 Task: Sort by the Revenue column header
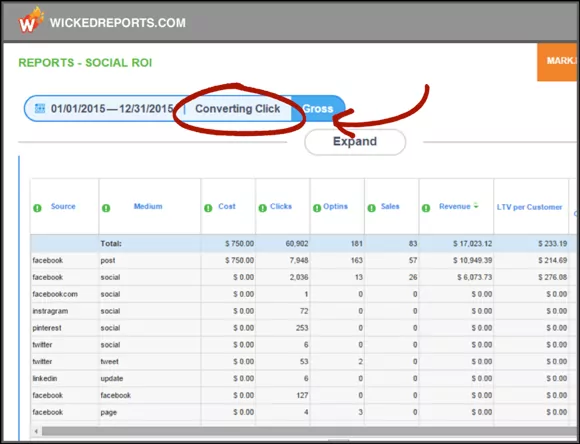tap(455, 206)
